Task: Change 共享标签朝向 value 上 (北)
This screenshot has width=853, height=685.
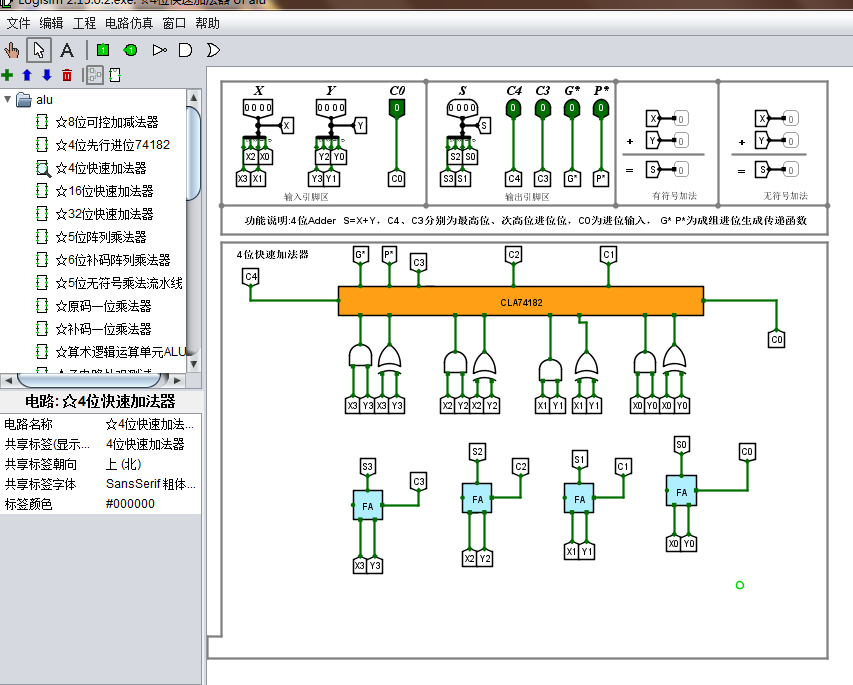Action: click(151, 465)
